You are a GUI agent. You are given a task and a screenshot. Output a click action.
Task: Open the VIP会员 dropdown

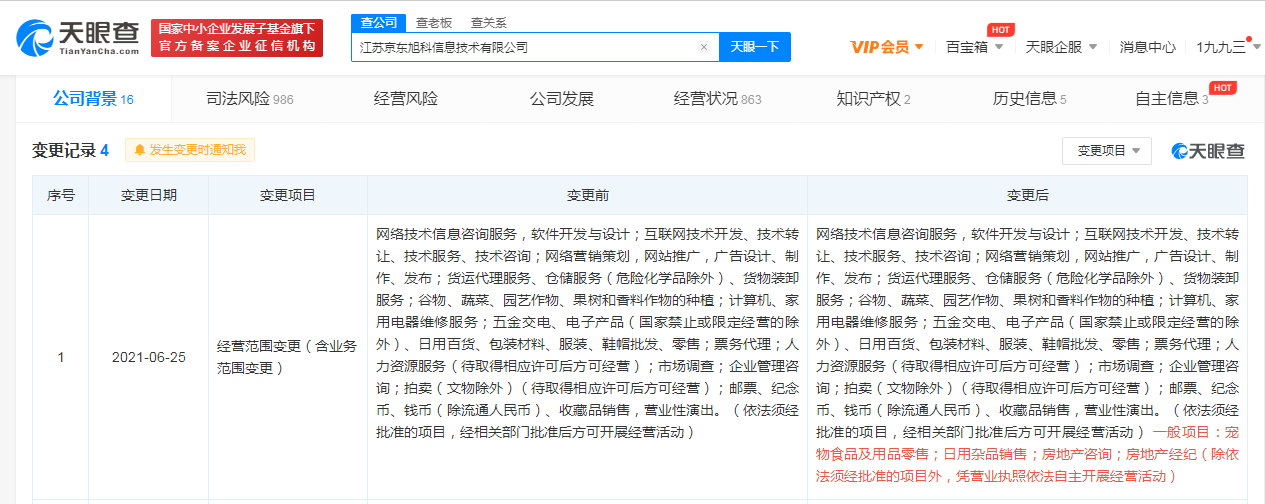[887, 47]
